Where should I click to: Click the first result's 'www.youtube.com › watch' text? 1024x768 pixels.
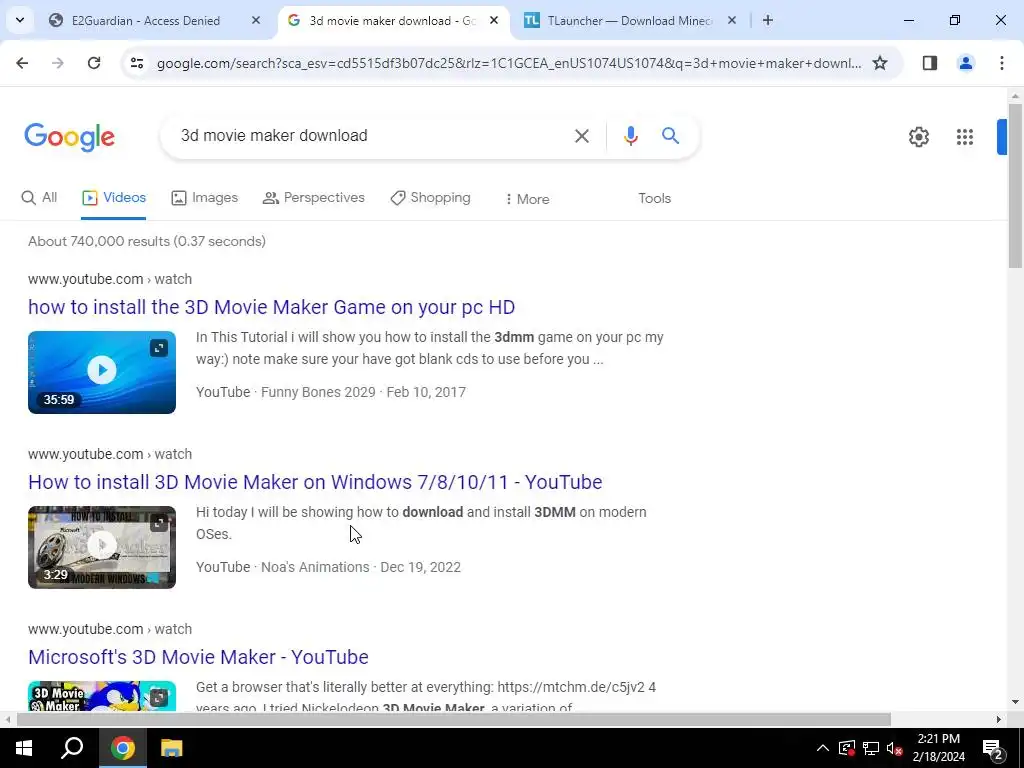[110, 279]
